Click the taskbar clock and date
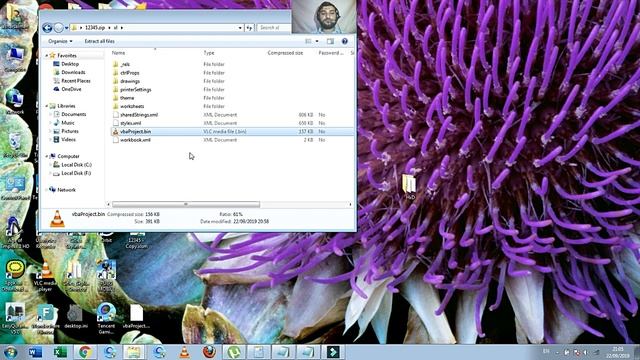 [x=618, y=352]
